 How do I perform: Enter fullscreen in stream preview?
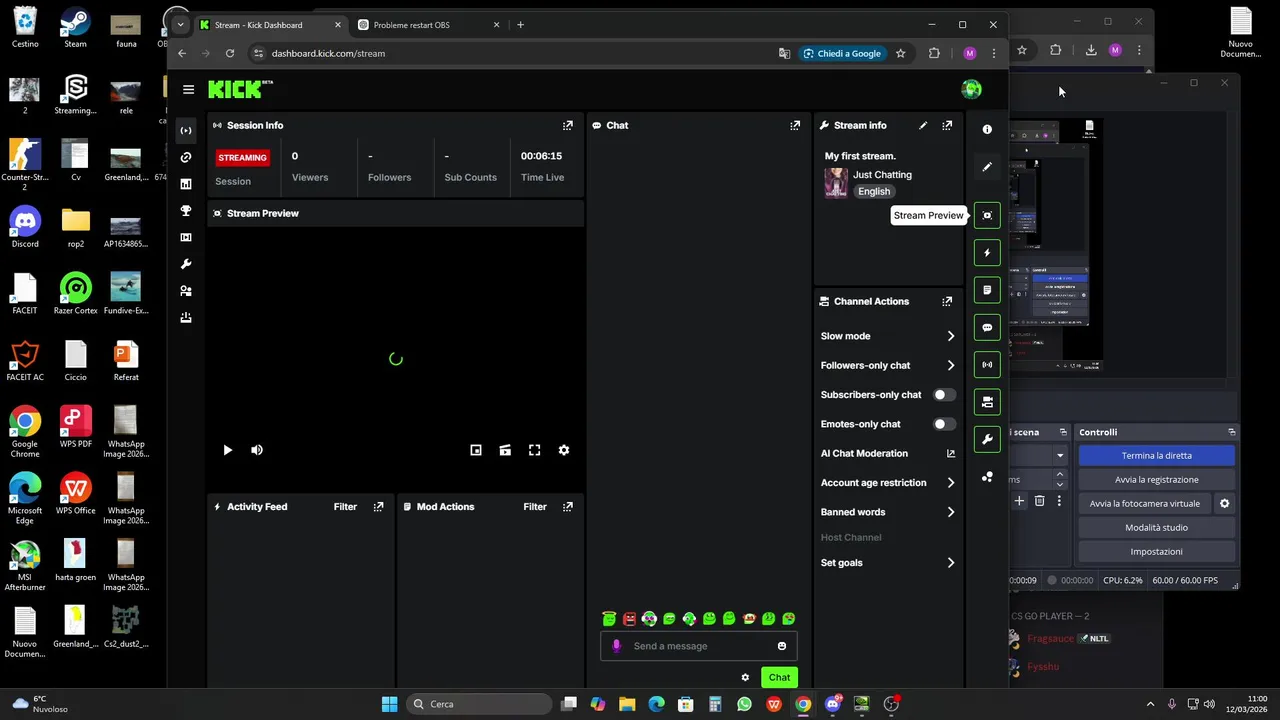point(535,450)
